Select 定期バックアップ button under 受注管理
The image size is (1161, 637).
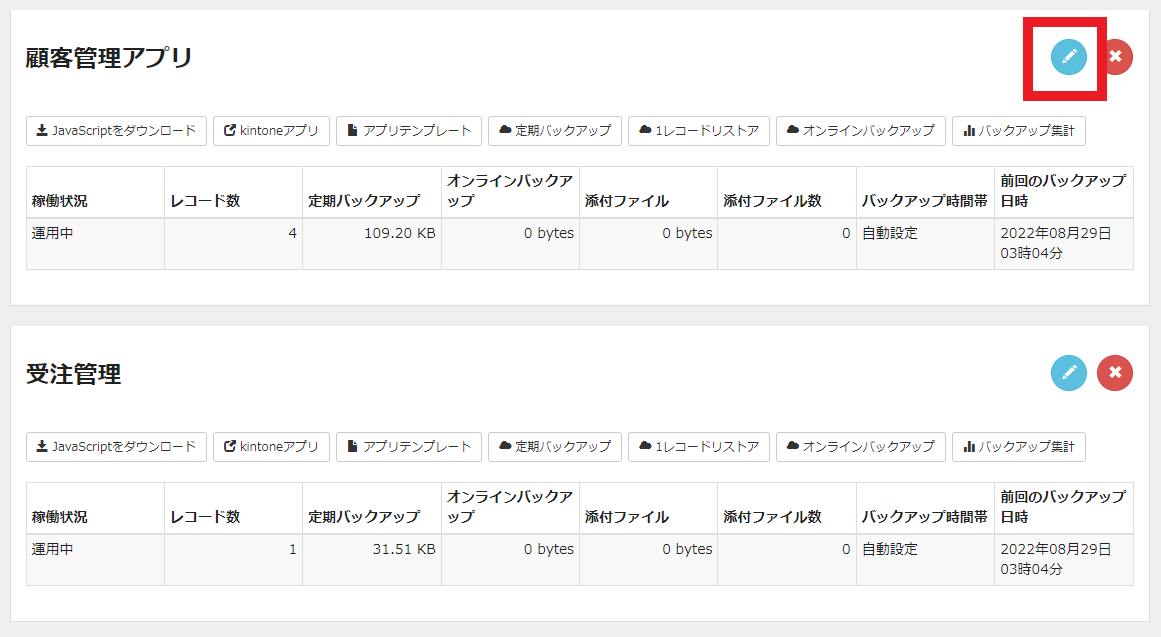[555, 447]
